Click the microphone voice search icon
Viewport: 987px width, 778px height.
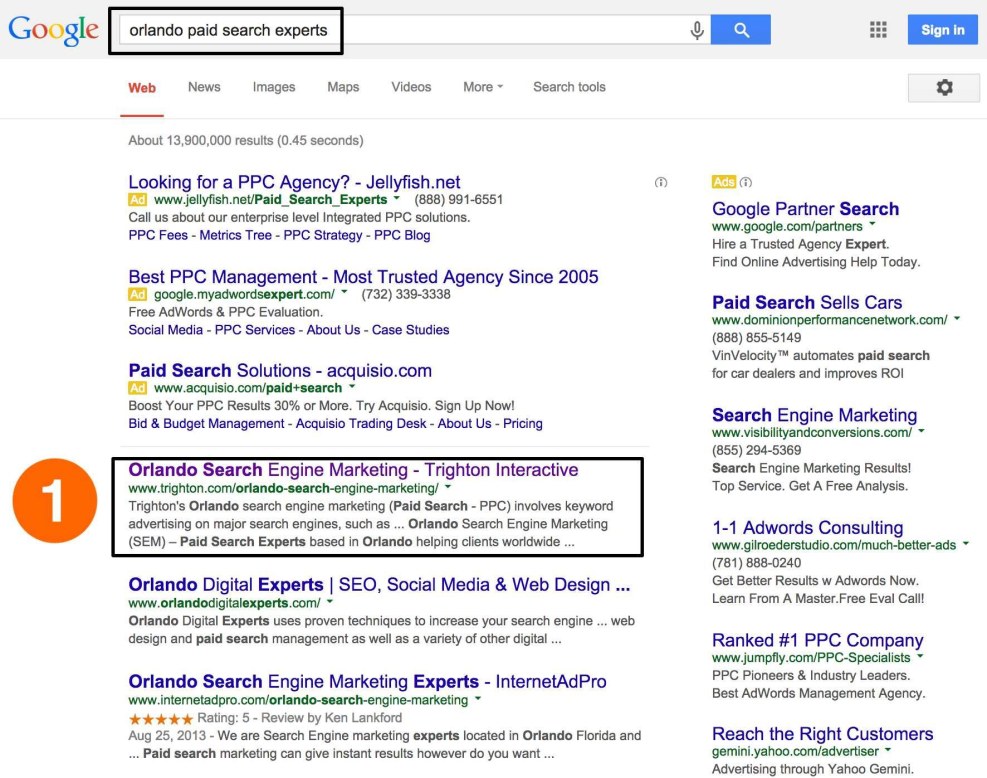tap(697, 31)
